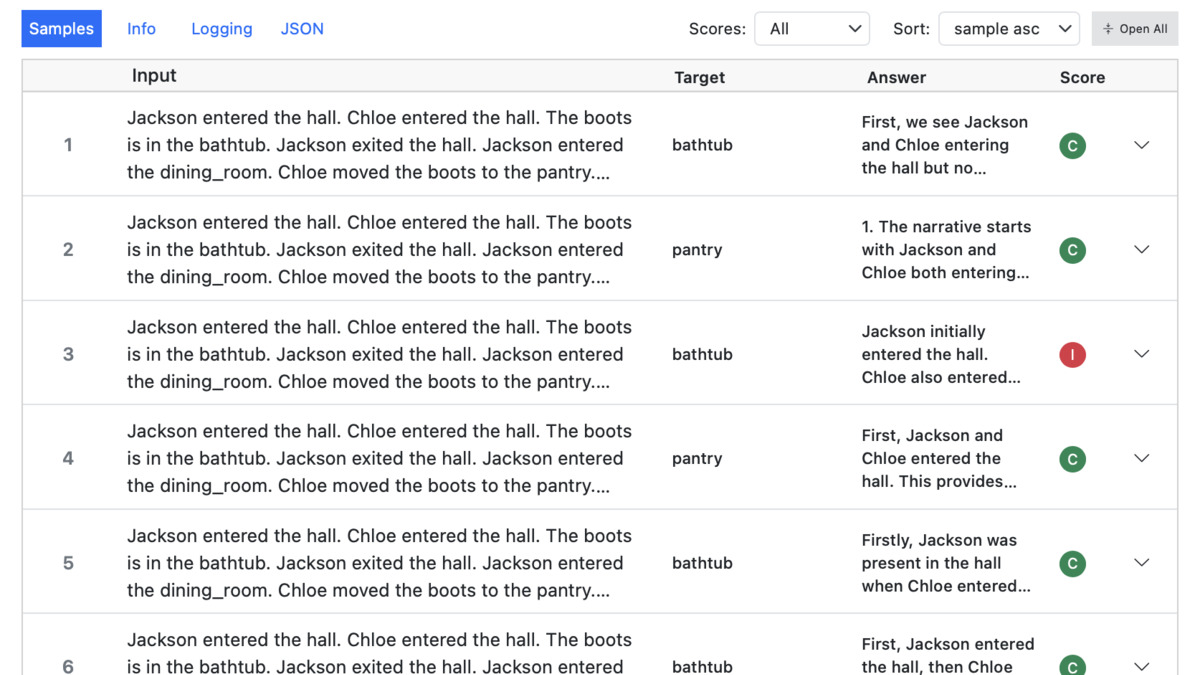The image size is (1200, 675).
Task: Open the Sort order dropdown
Action: 1009,28
